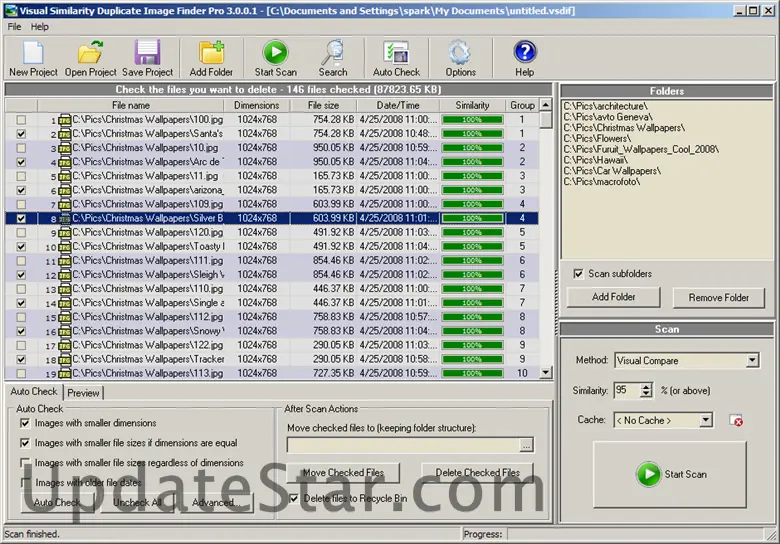Select C:\Pics\Hawaii\ in Folders list
The width and height of the screenshot is (780, 544).
595,160
